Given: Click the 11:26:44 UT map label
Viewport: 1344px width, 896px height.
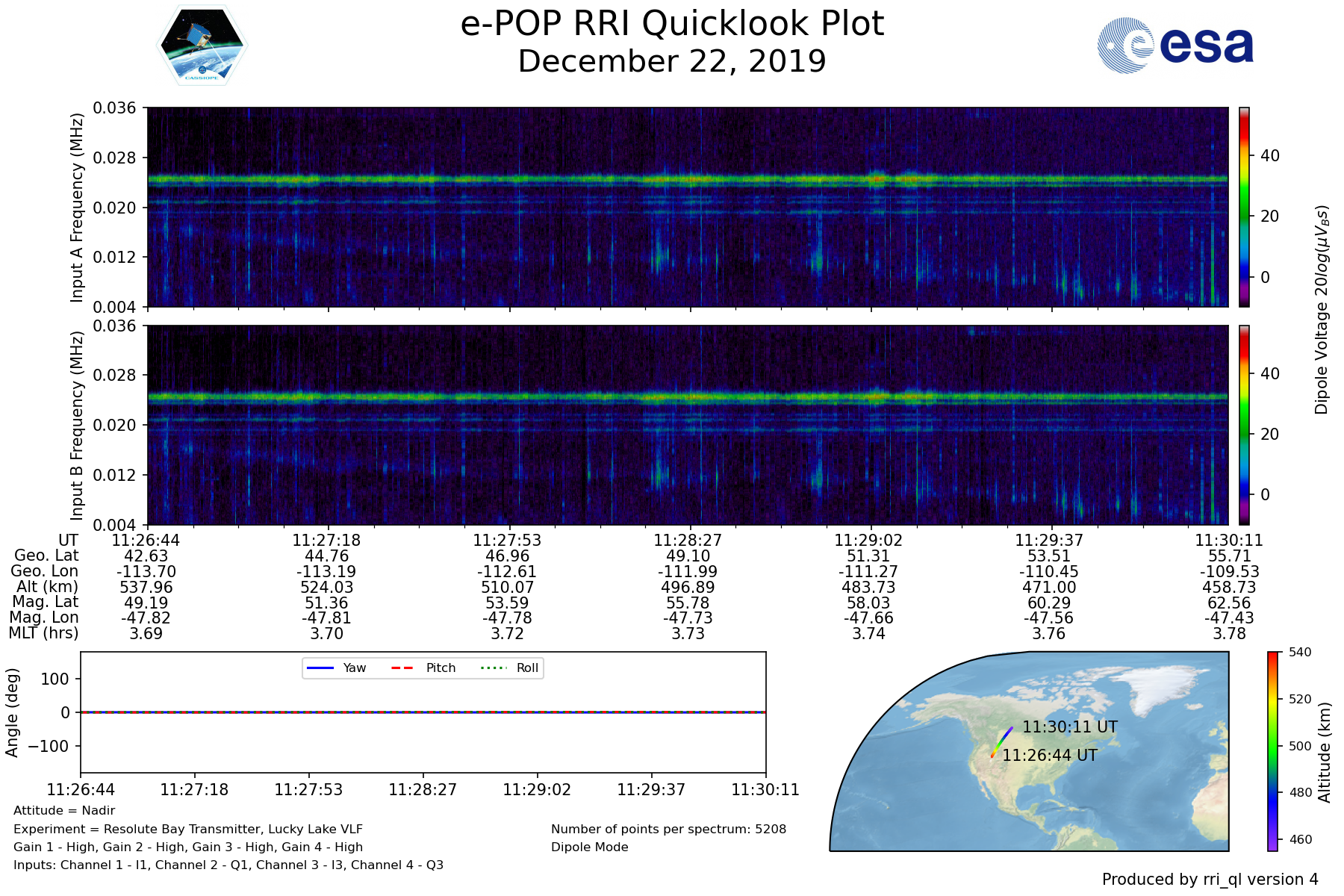Looking at the screenshot, I should coord(1049,756).
